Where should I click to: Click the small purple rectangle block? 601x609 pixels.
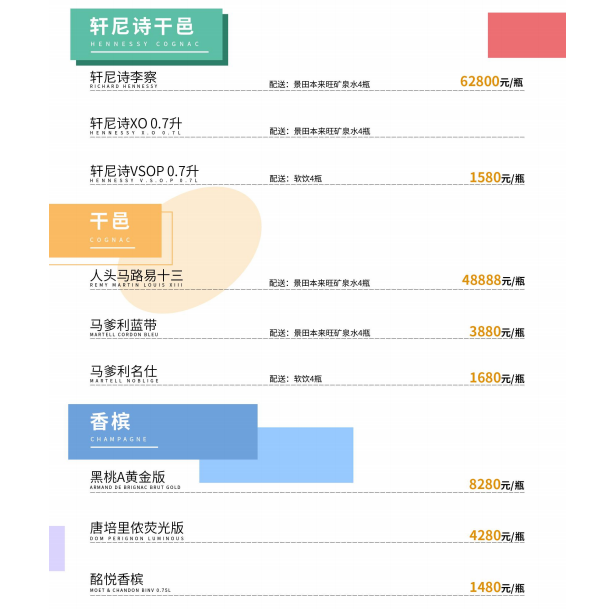(57, 548)
